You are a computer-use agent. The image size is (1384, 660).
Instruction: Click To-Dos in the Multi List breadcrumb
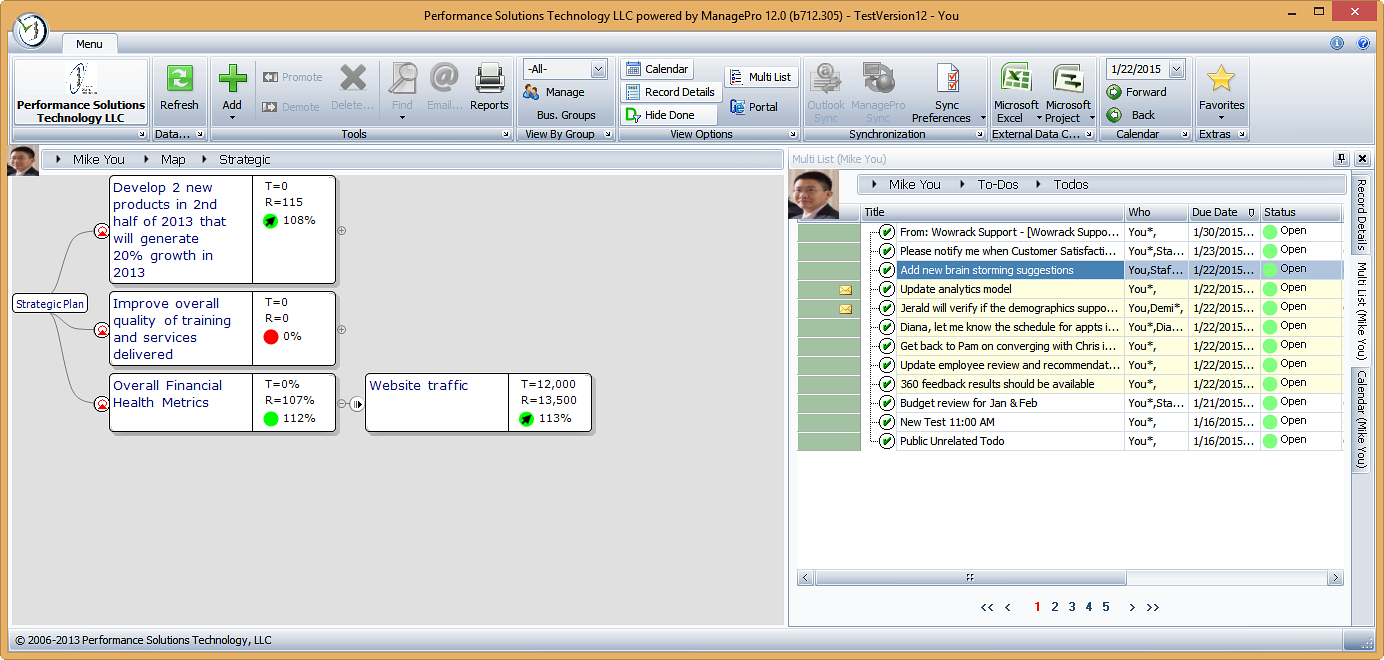click(998, 184)
